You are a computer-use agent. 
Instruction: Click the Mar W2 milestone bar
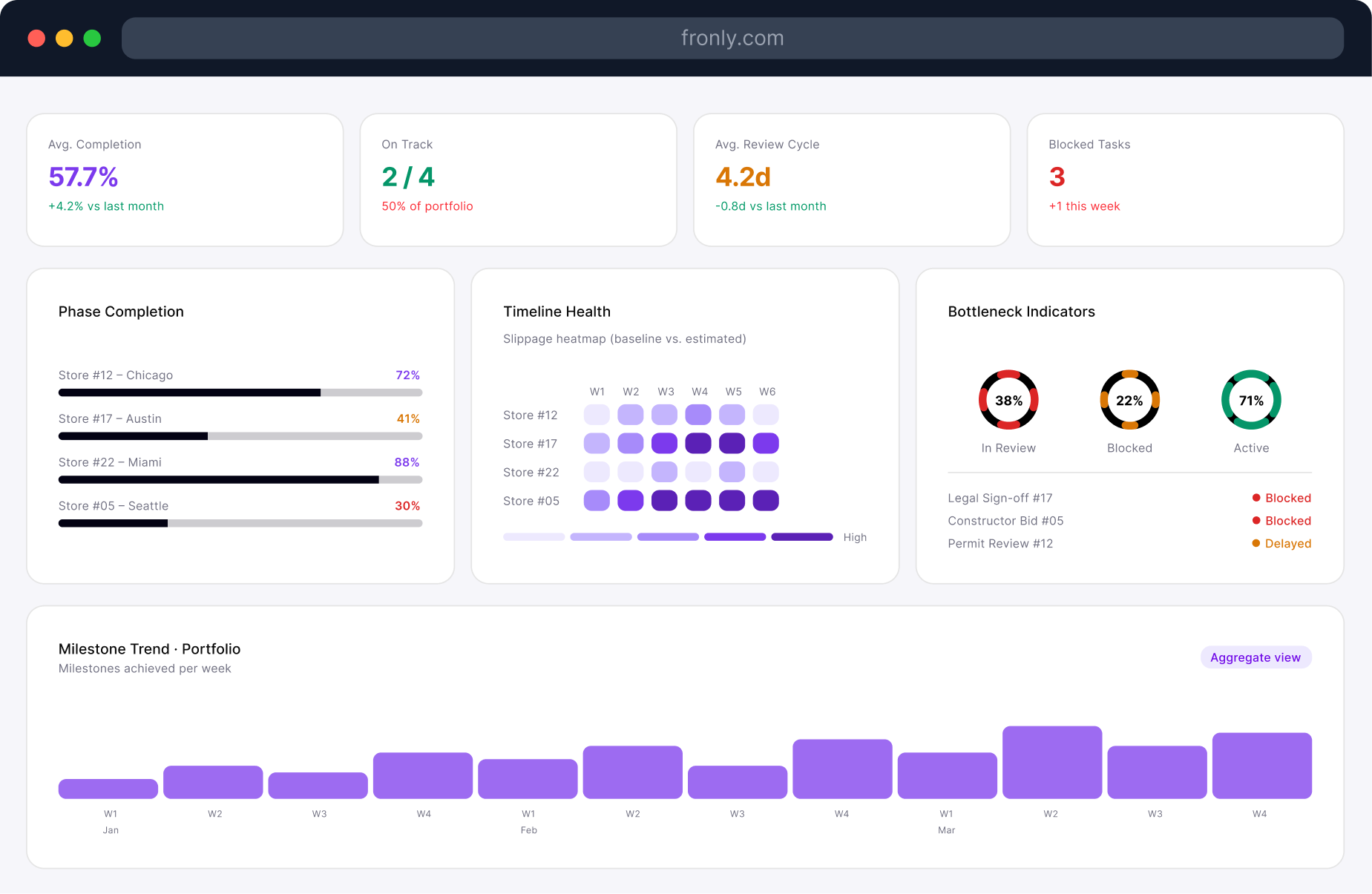pyautogui.click(x=1052, y=763)
